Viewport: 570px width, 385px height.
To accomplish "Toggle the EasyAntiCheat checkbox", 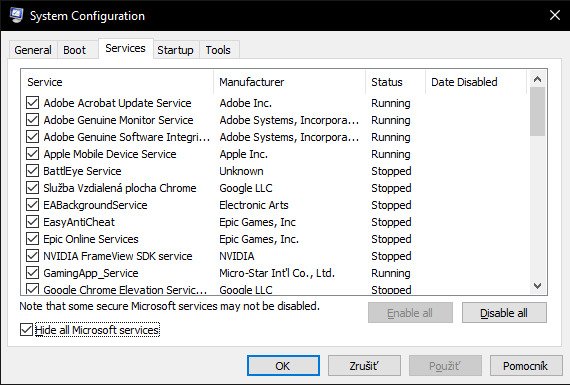I will coord(32,222).
